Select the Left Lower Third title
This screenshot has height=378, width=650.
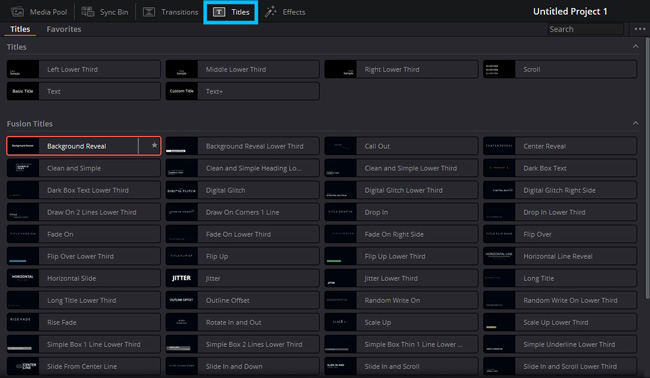coord(84,69)
